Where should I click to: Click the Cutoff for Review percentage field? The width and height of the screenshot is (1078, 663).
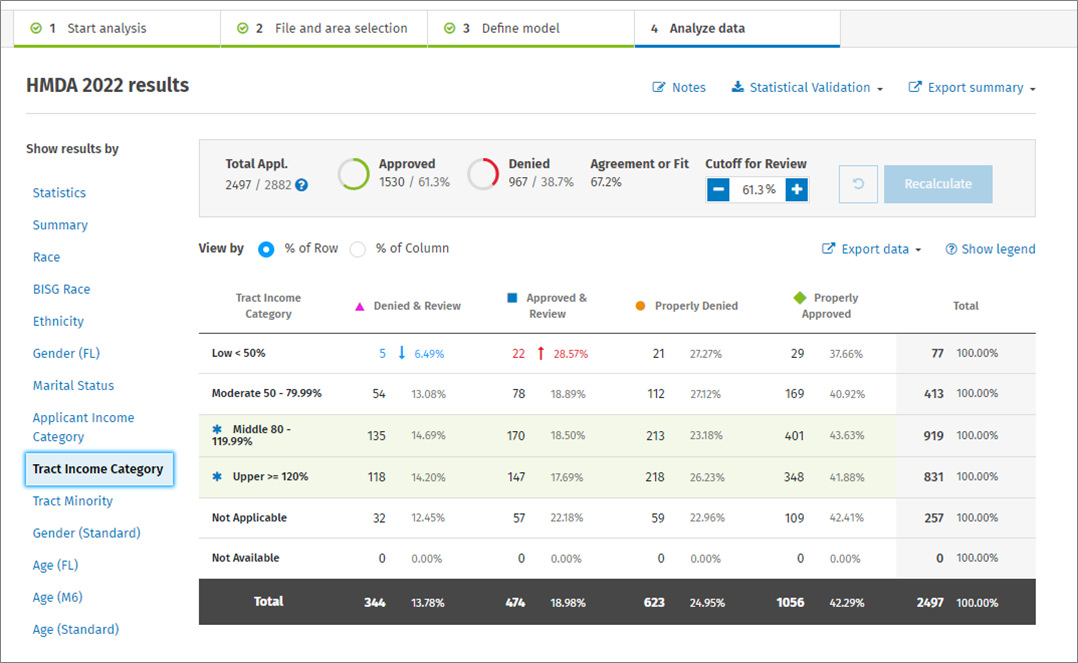(757, 190)
